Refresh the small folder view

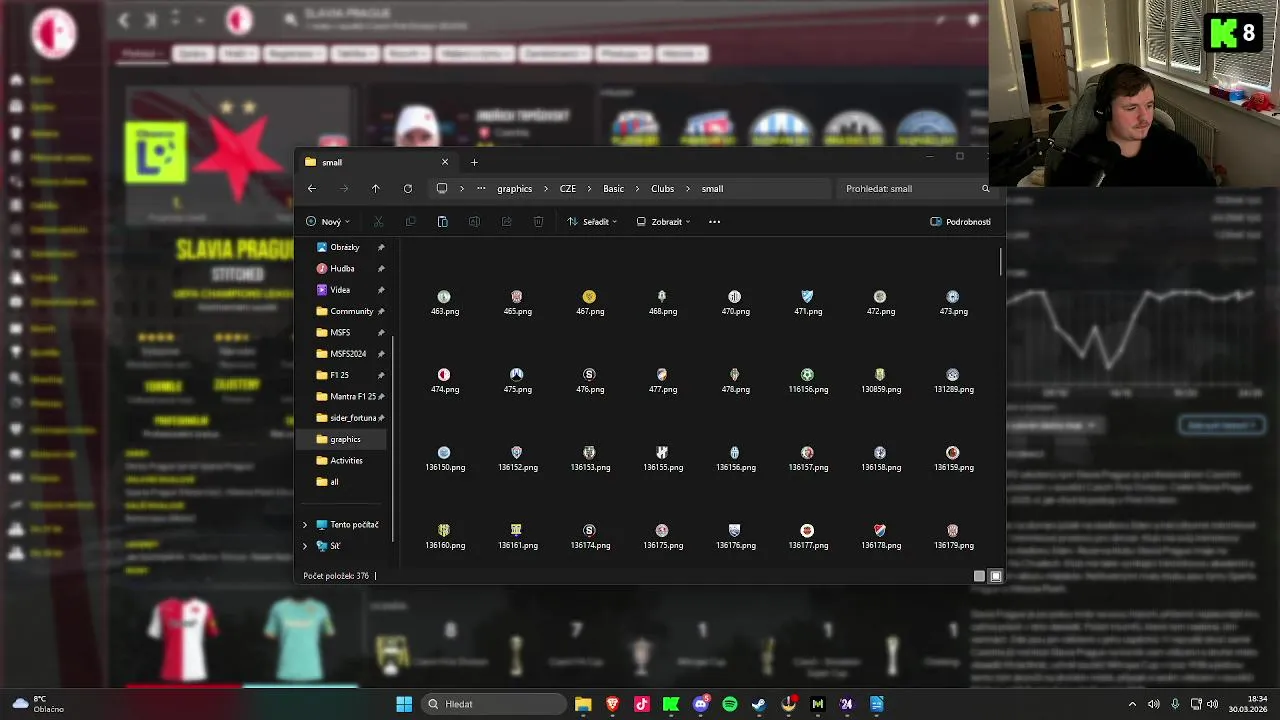click(407, 188)
